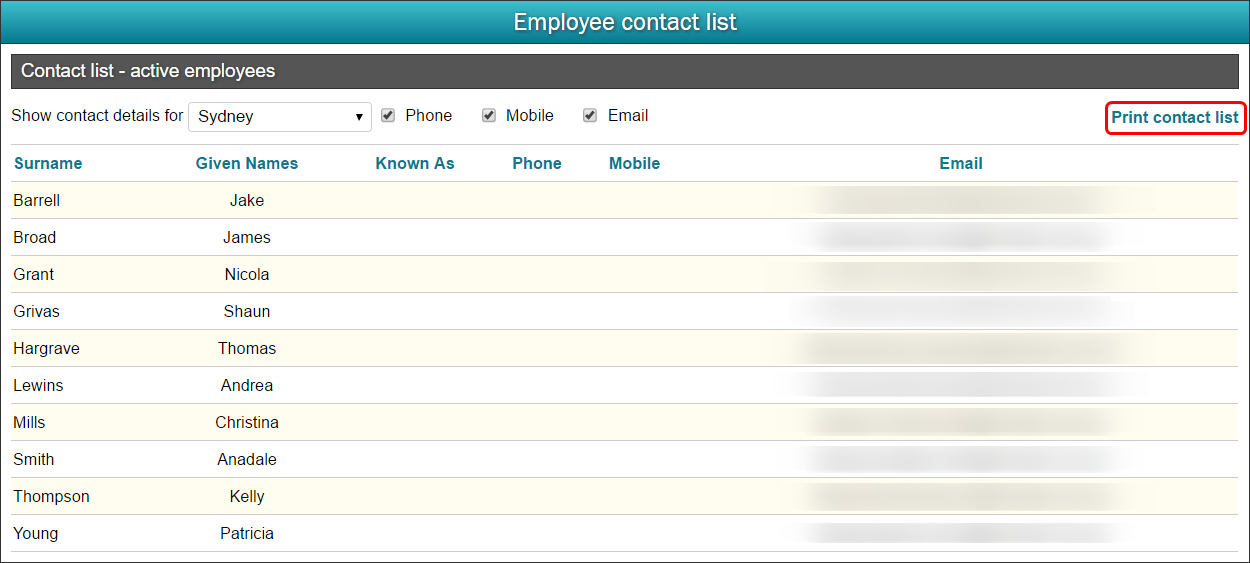Sort by the Given Names column header
Screen dimensions: 1250x563
point(247,164)
